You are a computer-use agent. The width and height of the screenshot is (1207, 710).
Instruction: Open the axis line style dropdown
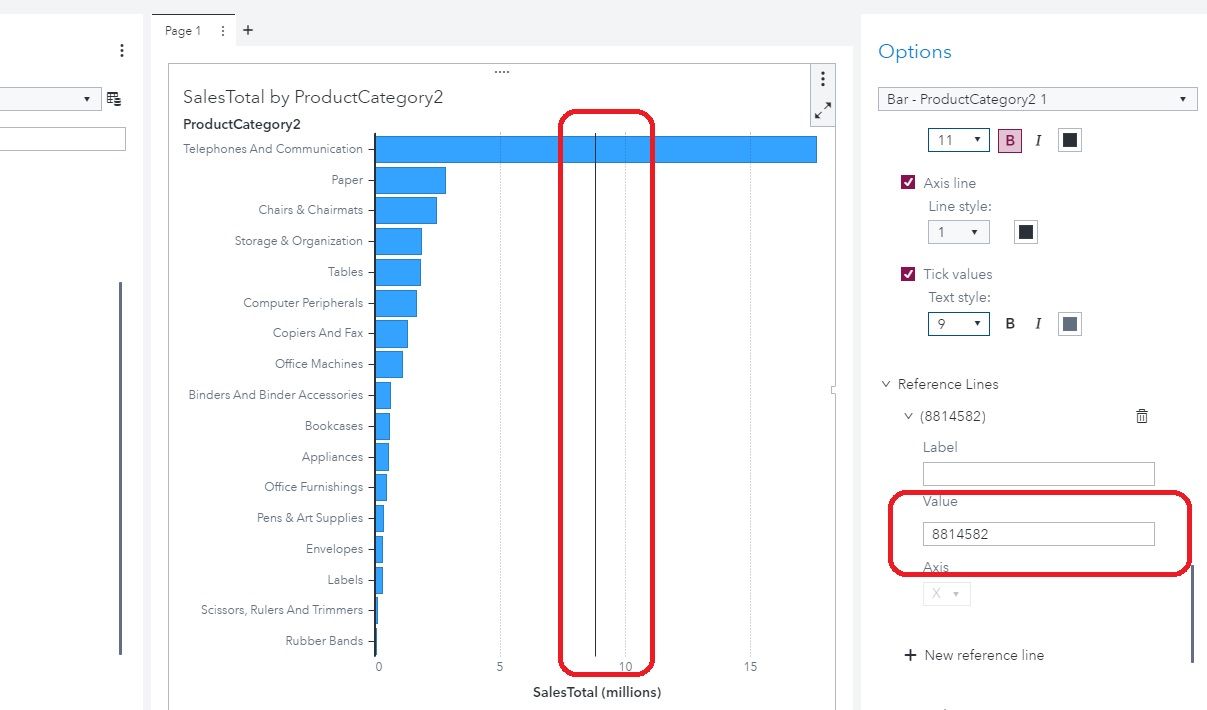(957, 231)
